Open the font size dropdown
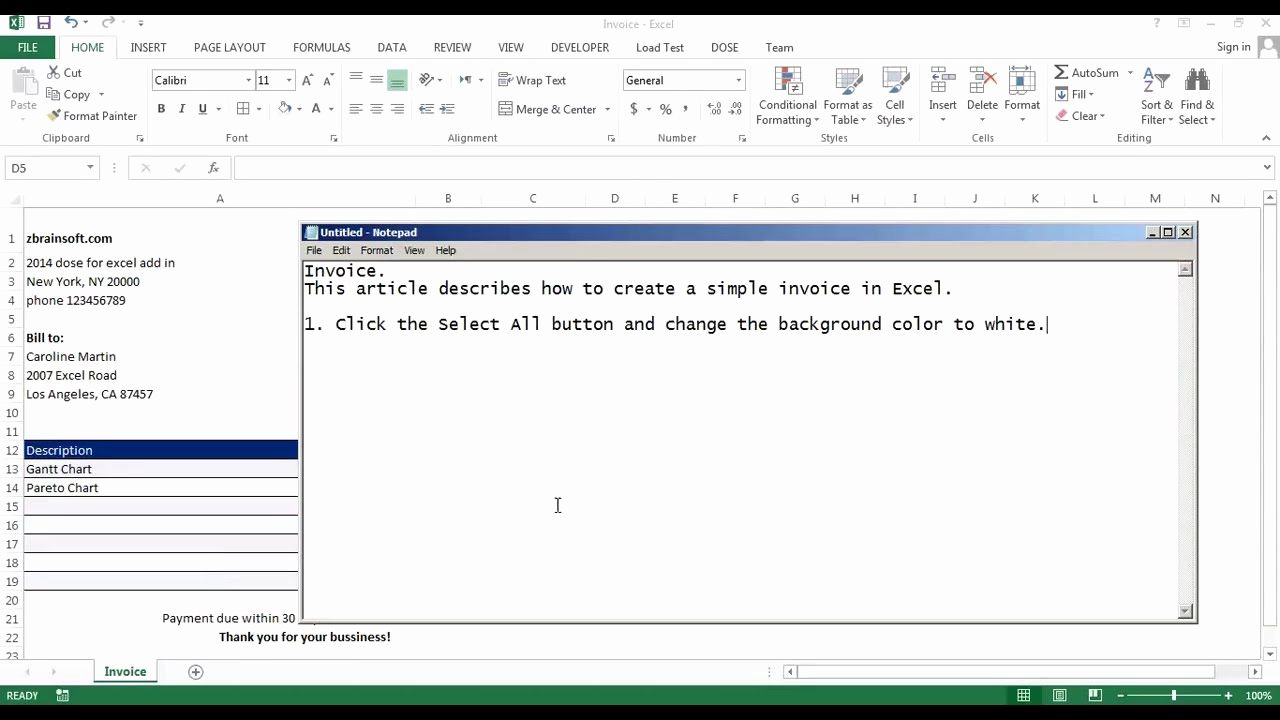 click(x=289, y=80)
